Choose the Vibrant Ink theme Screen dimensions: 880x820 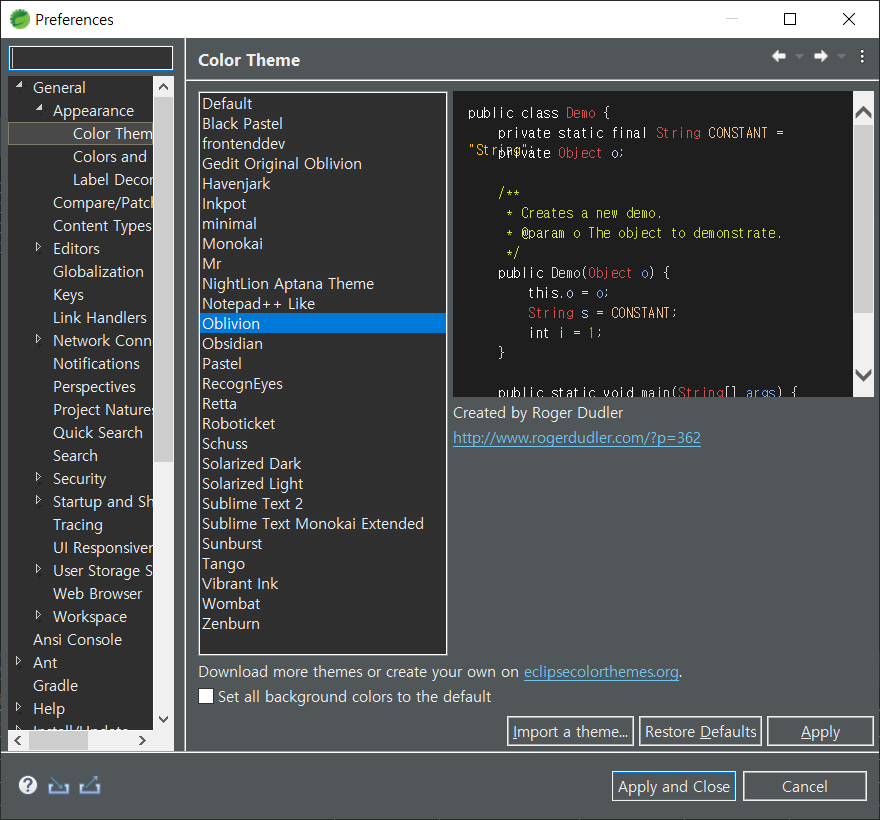[x=323, y=584]
